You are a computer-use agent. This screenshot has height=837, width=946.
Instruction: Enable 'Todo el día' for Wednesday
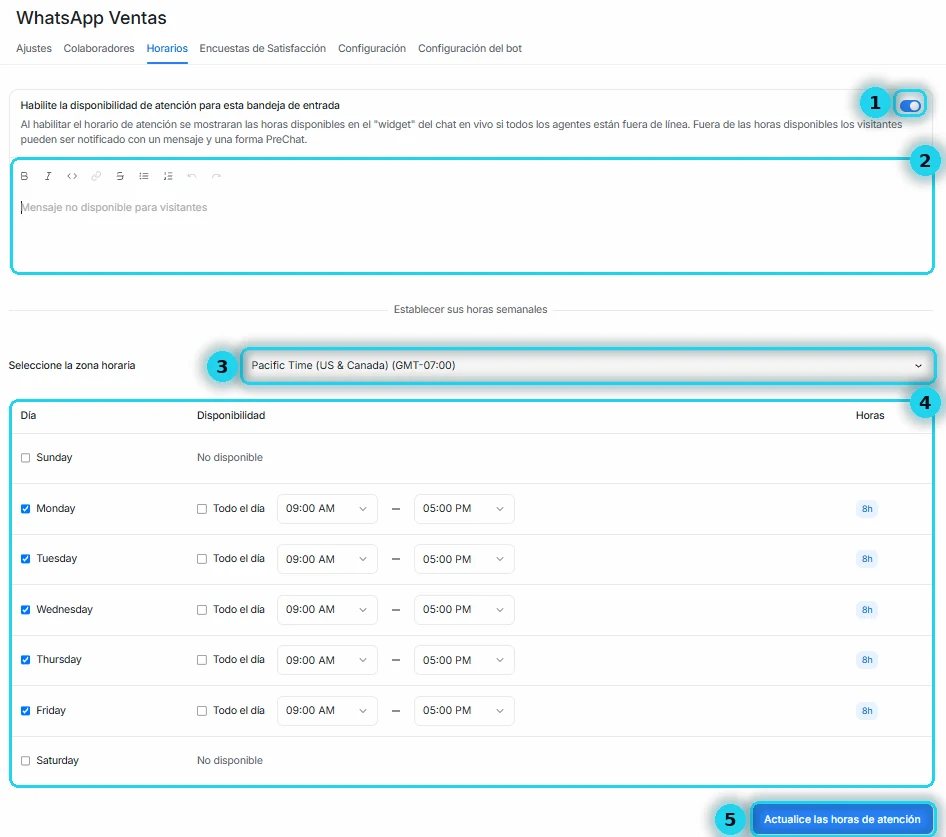pyautogui.click(x=202, y=610)
